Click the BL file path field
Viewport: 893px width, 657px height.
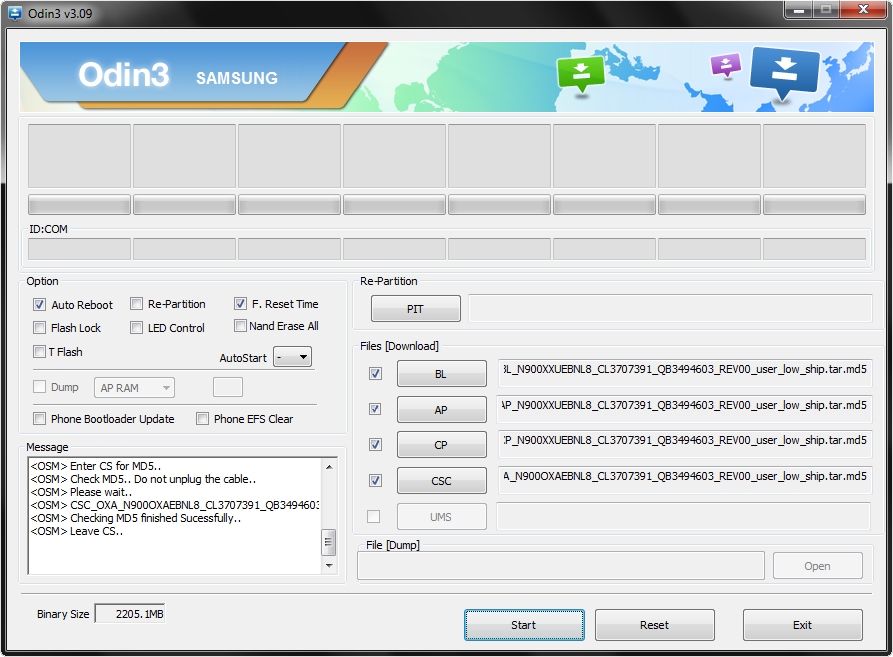[684, 374]
